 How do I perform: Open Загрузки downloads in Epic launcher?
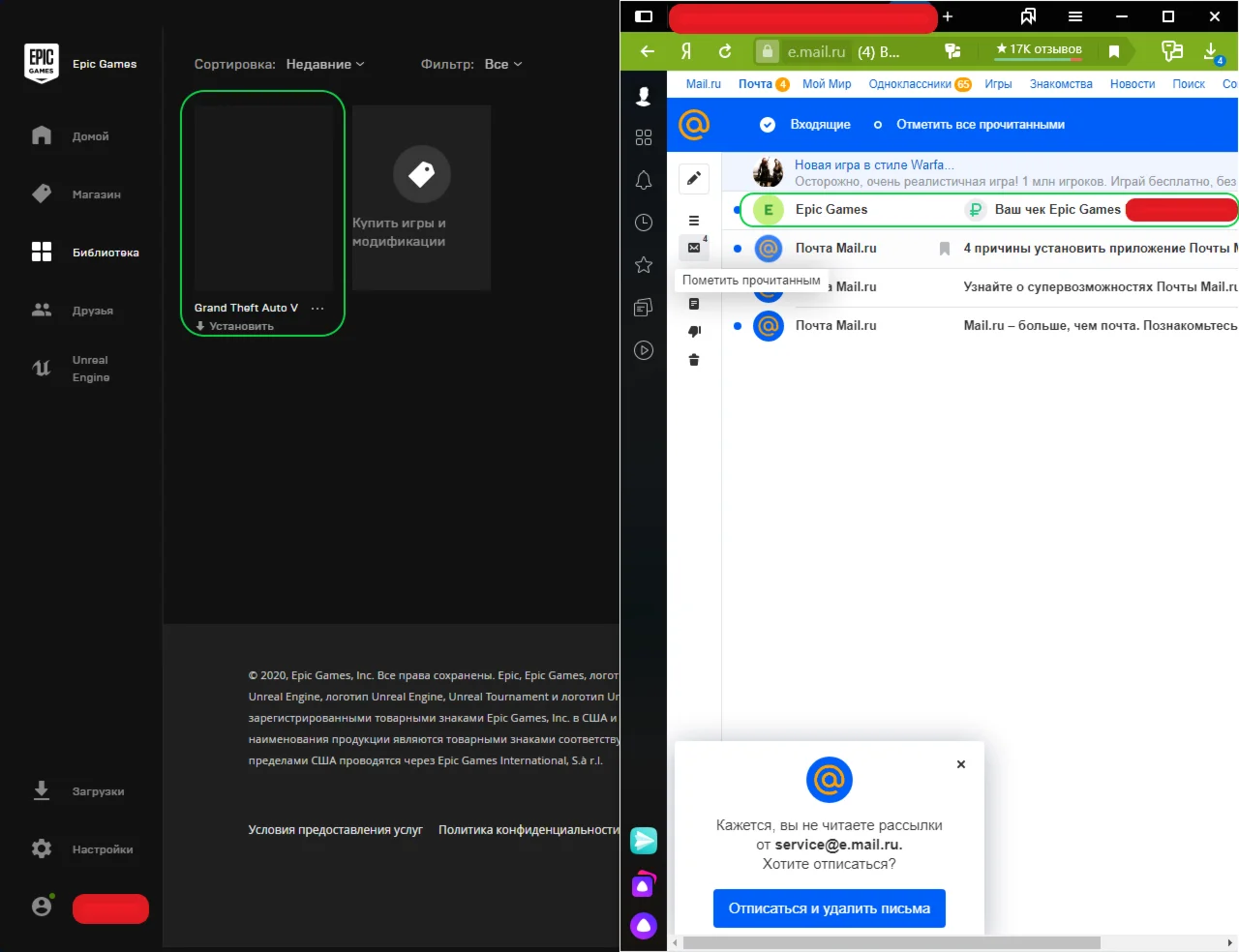click(42, 791)
